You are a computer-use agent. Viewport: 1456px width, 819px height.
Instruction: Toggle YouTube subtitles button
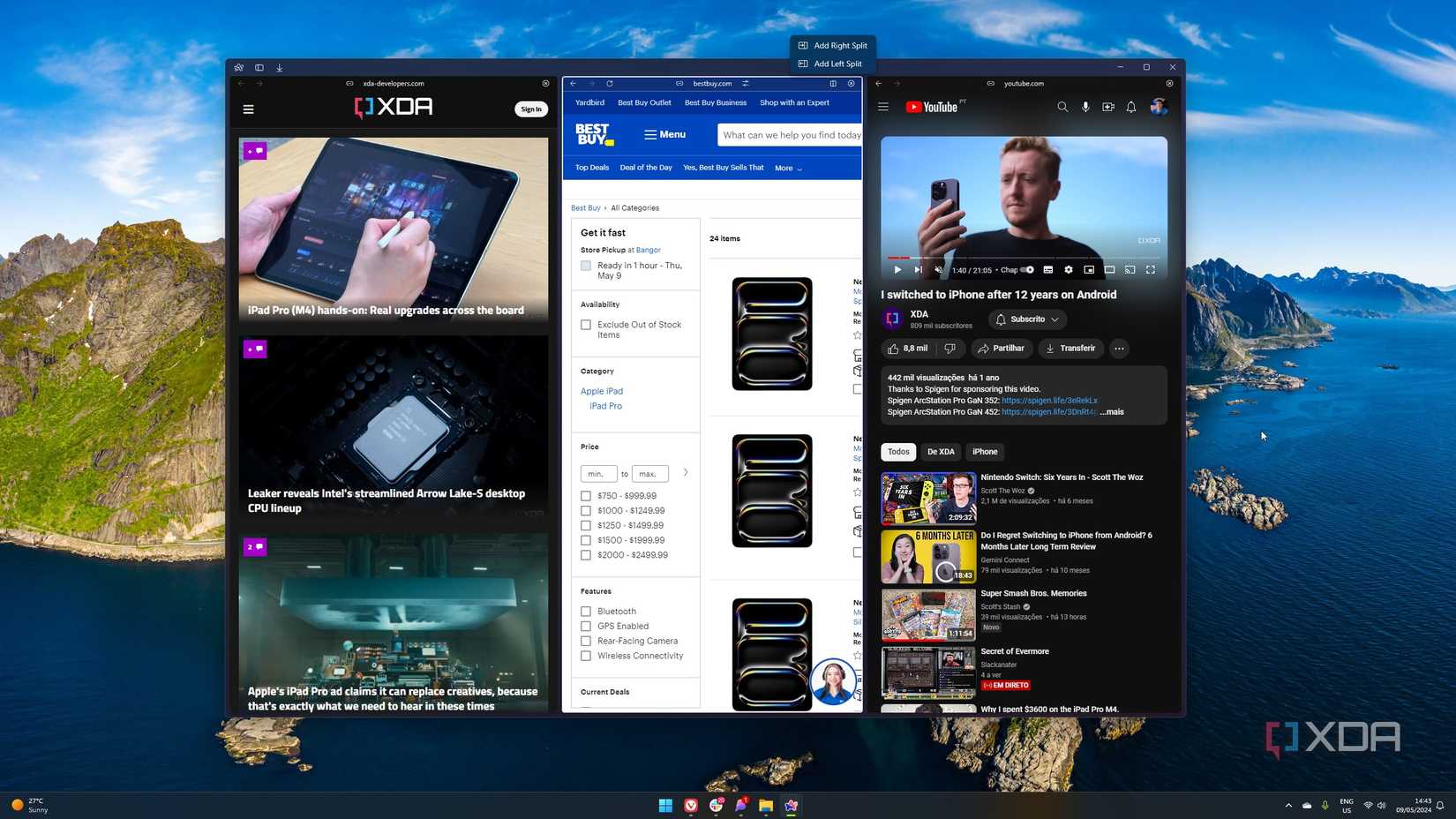click(x=1048, y=270)
